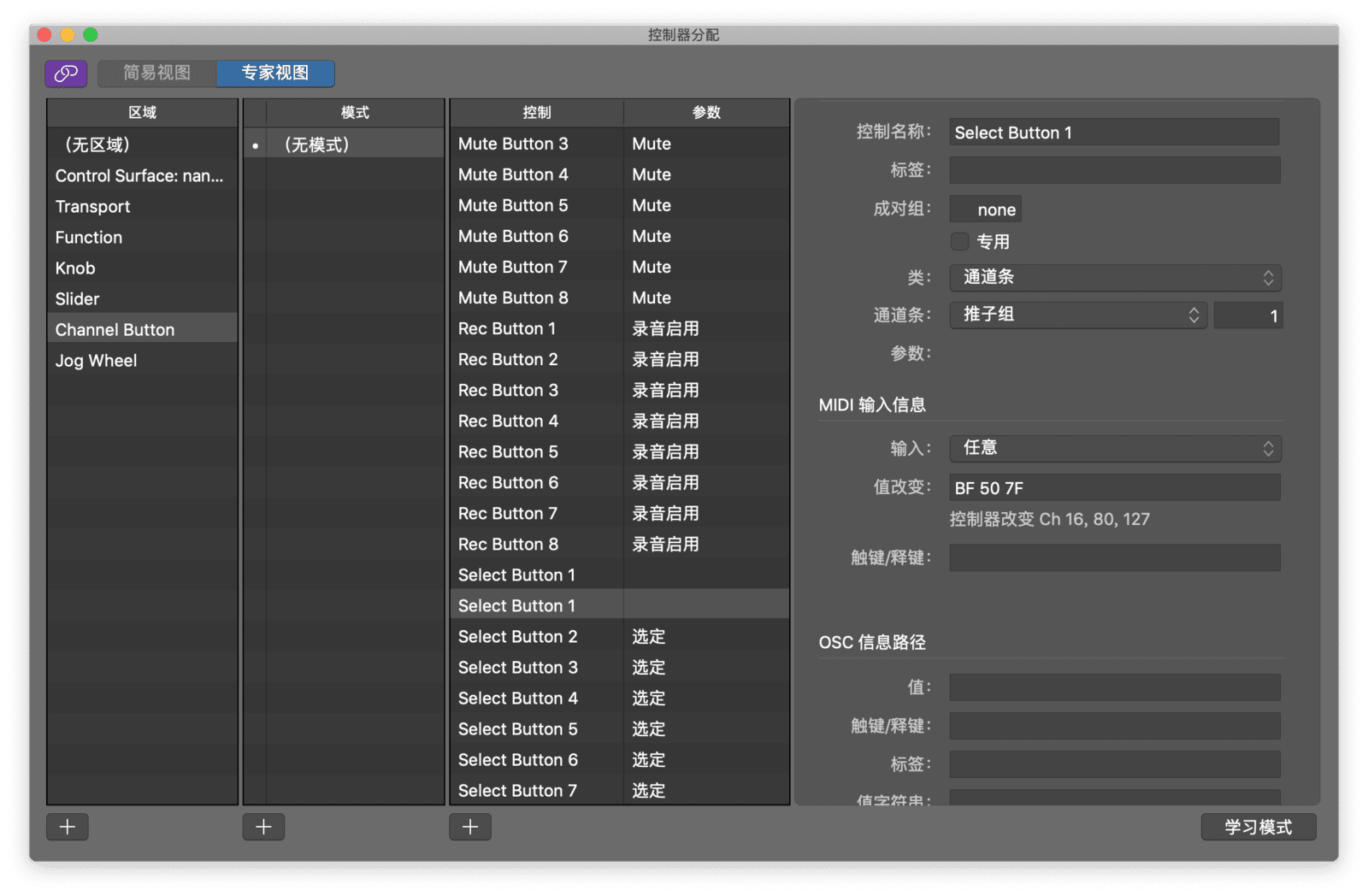Screen dimensions: 1368x896
Task: Select the Slider zone
Action: tap(143, 298)
